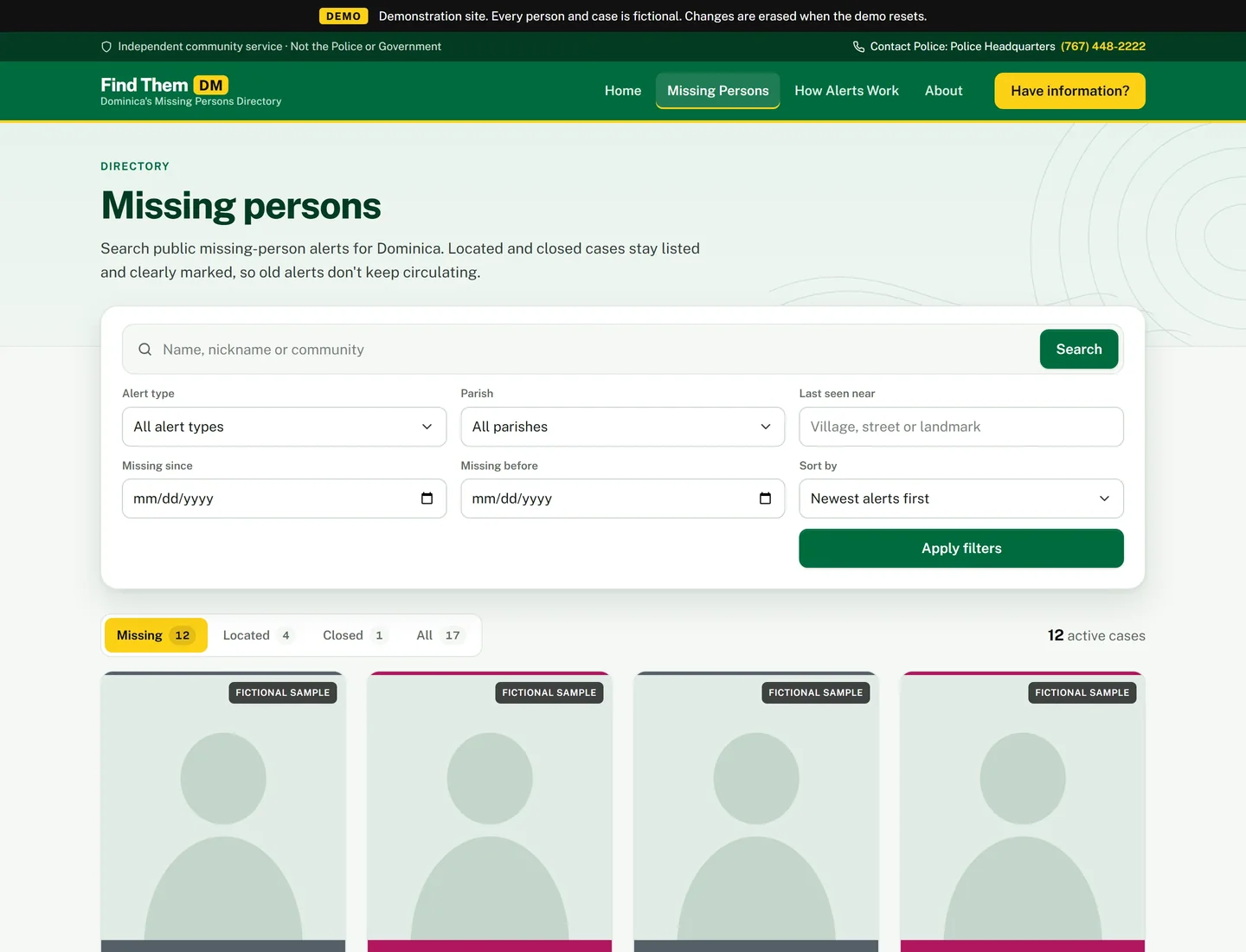
Task: Click the Missing since date field
Action: pyautogui.click(x=285, y=499)
